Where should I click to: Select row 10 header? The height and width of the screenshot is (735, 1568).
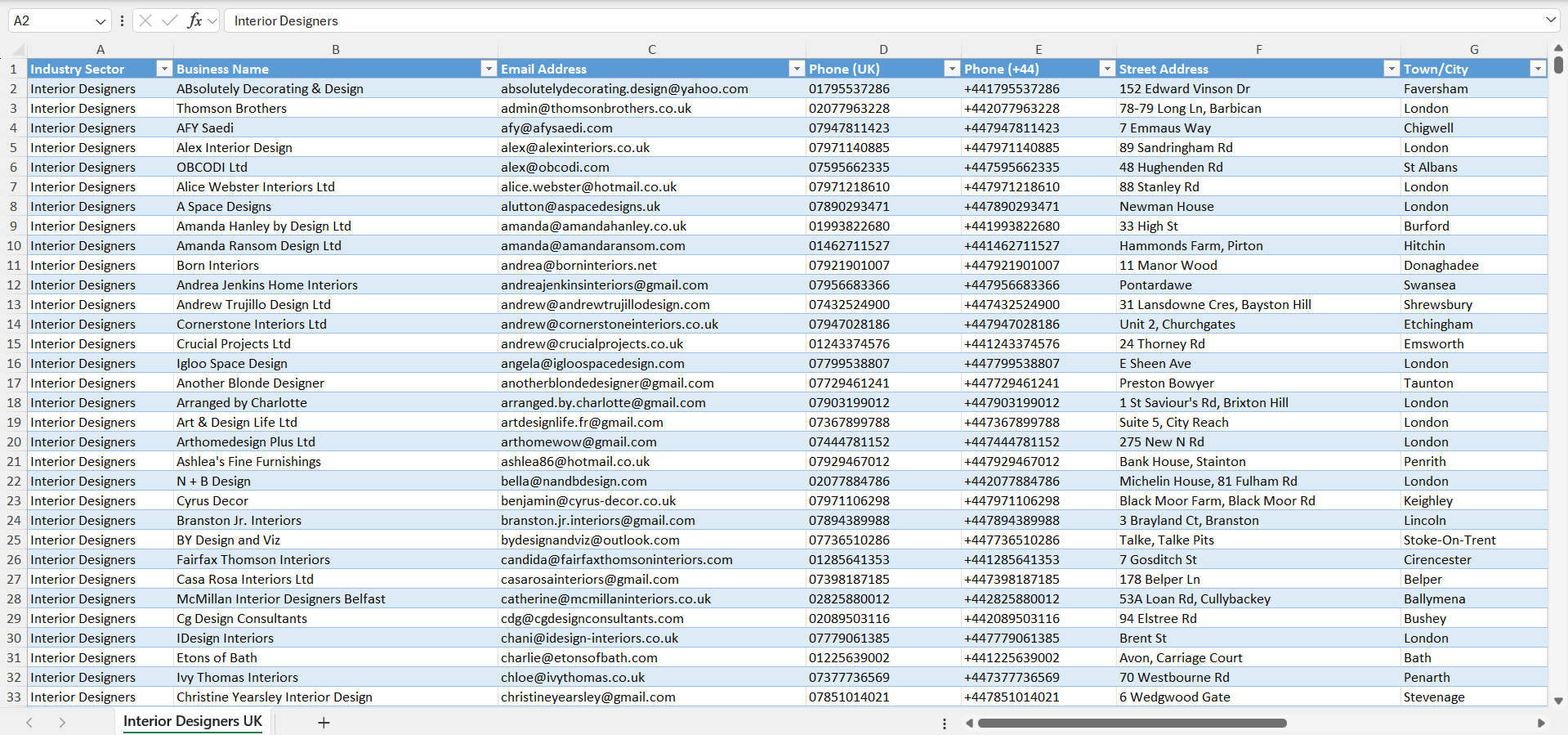click(14, 245)
